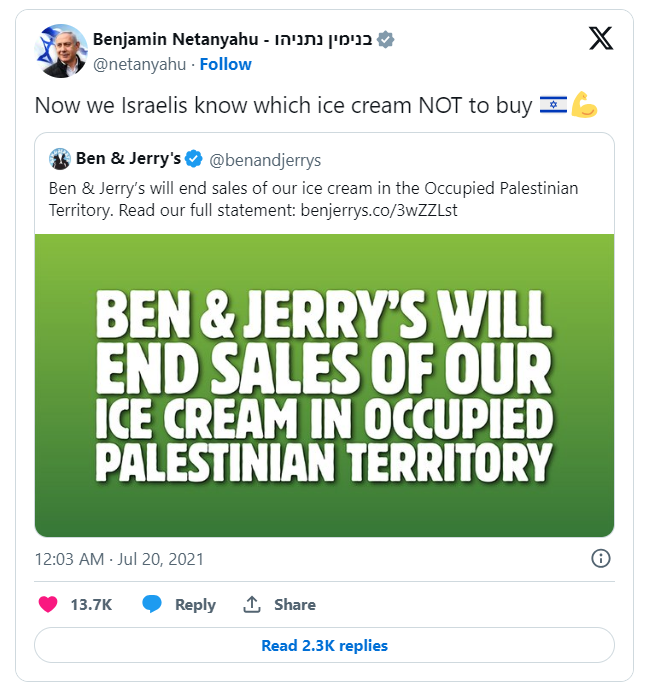Open Netanyahu's profile avatar
Viewport: 662px width, 685px height.
61,51
